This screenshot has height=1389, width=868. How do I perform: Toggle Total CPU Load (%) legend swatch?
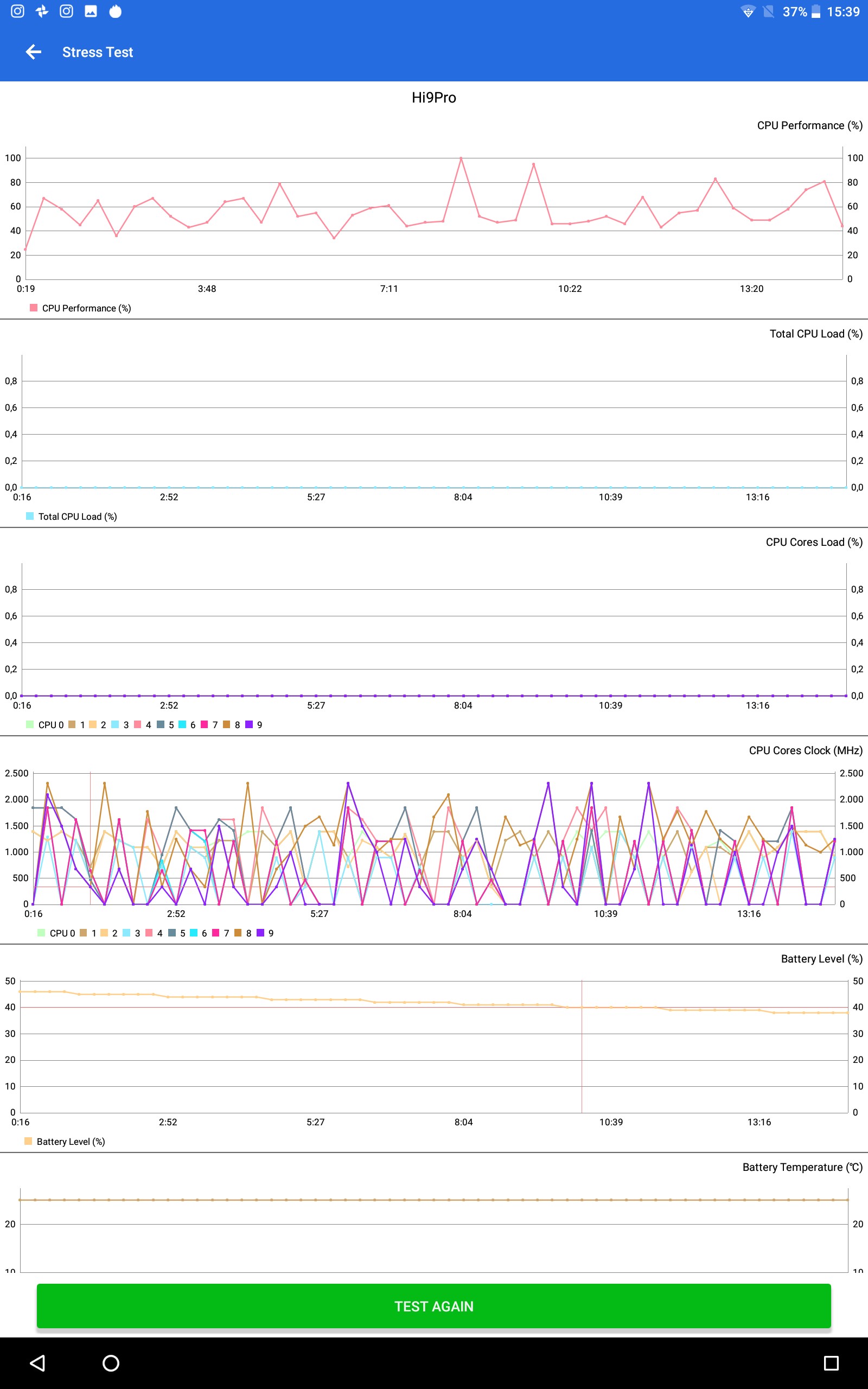pyautogui.click(x=30, y=516)
